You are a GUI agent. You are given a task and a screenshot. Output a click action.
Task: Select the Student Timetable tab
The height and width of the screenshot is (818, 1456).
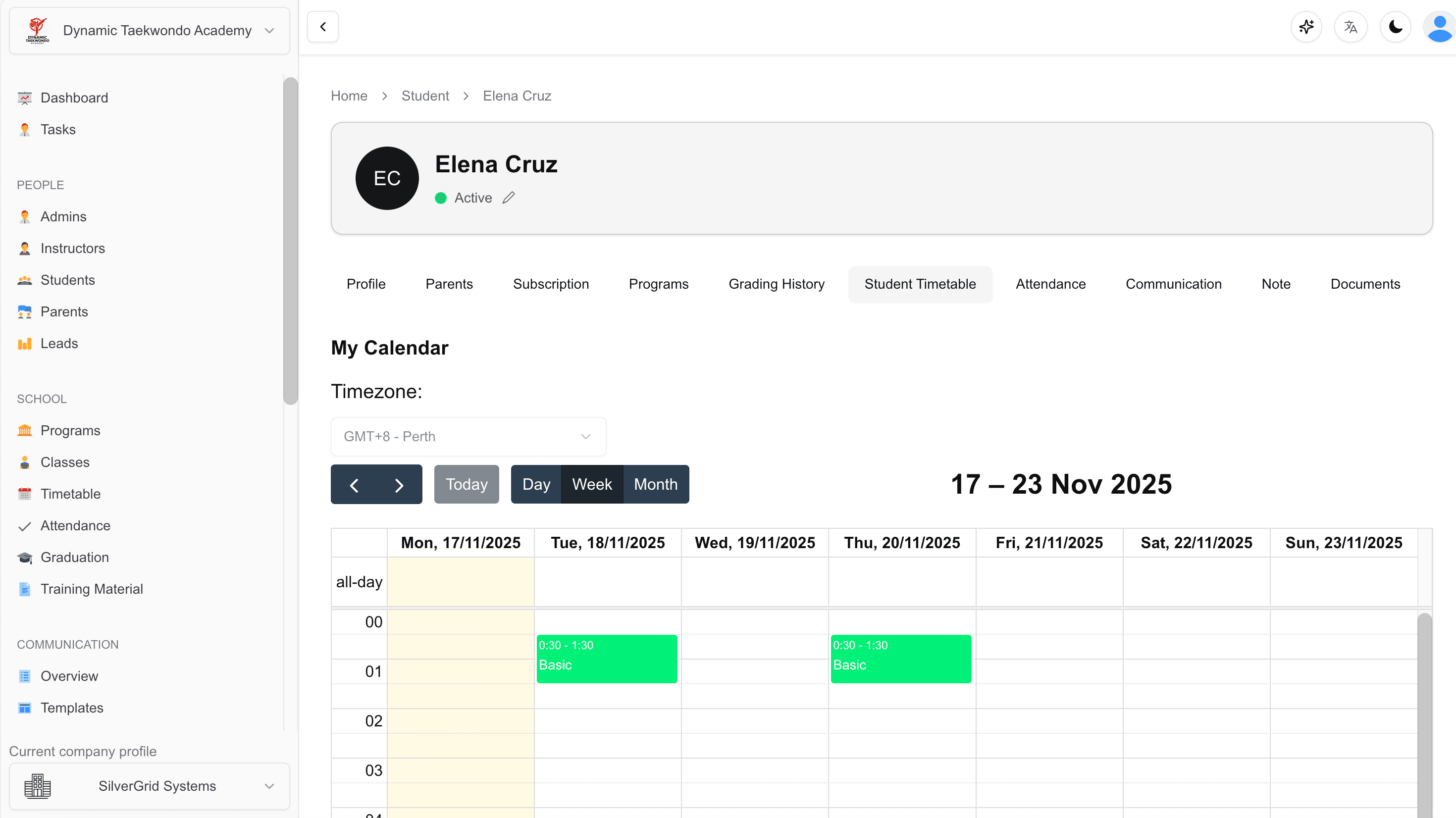pyautogui.click(x=920, y=284)
